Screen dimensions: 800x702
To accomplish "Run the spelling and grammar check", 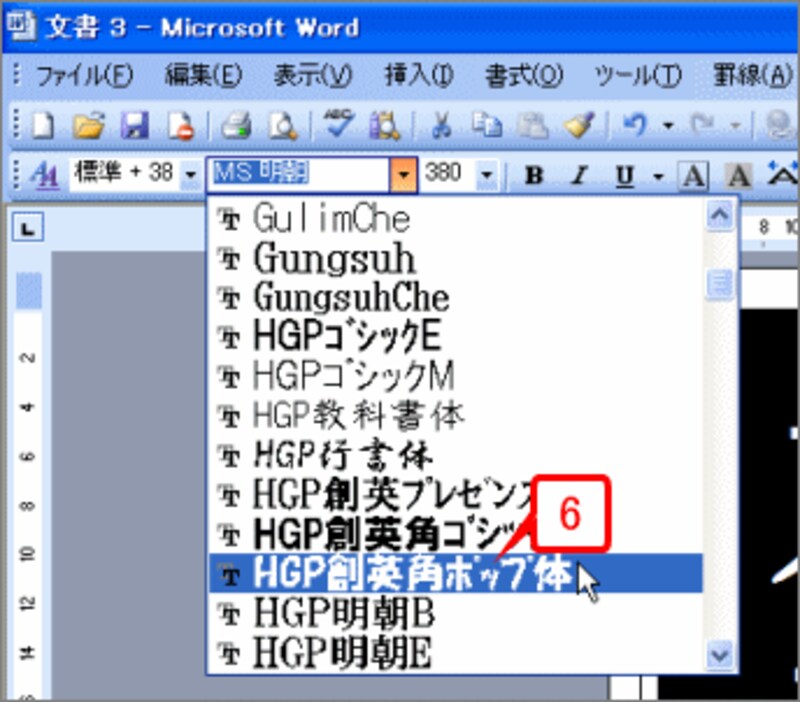I will [340, 124].
